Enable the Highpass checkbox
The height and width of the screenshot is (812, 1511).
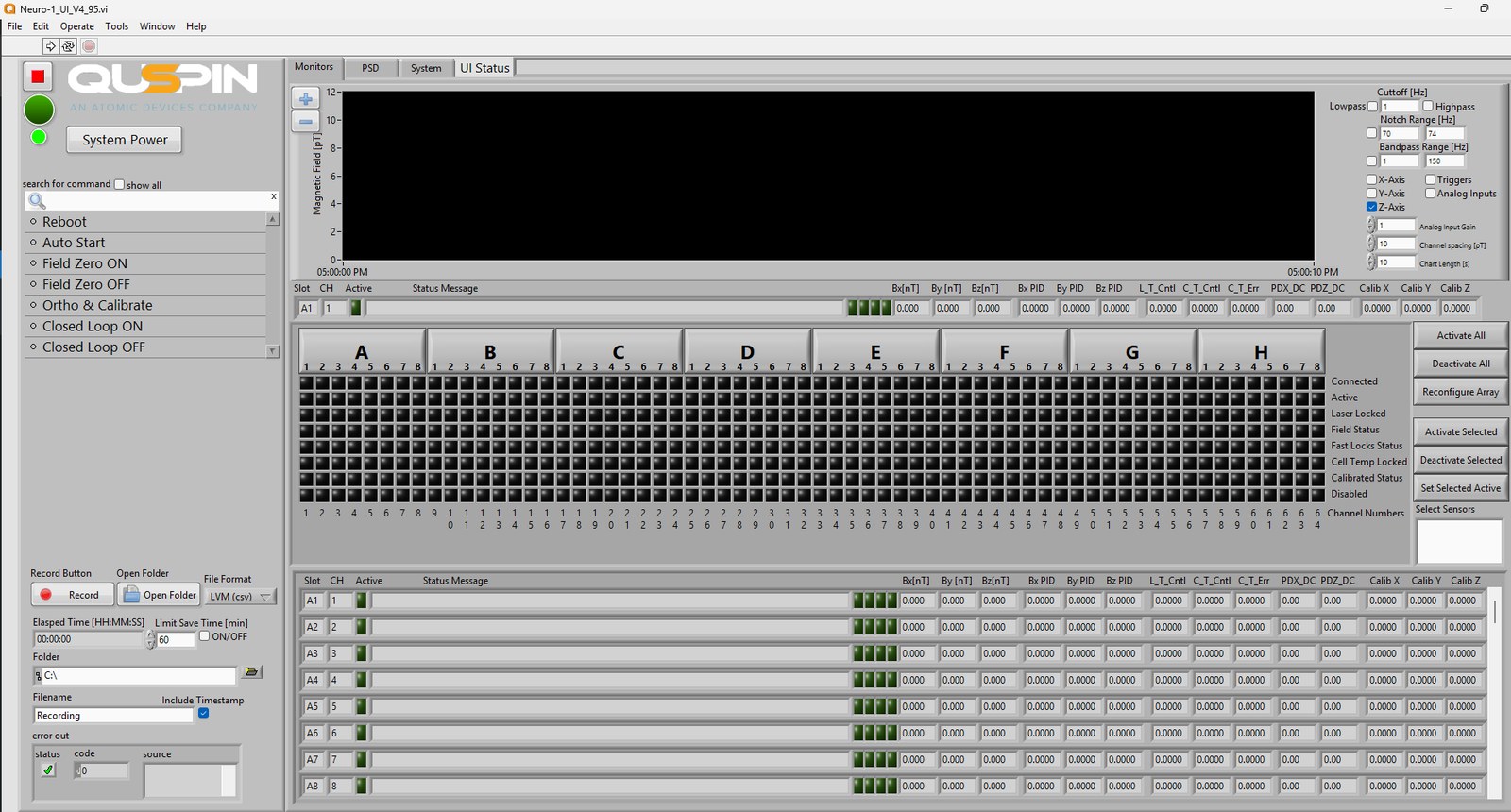1428,107
